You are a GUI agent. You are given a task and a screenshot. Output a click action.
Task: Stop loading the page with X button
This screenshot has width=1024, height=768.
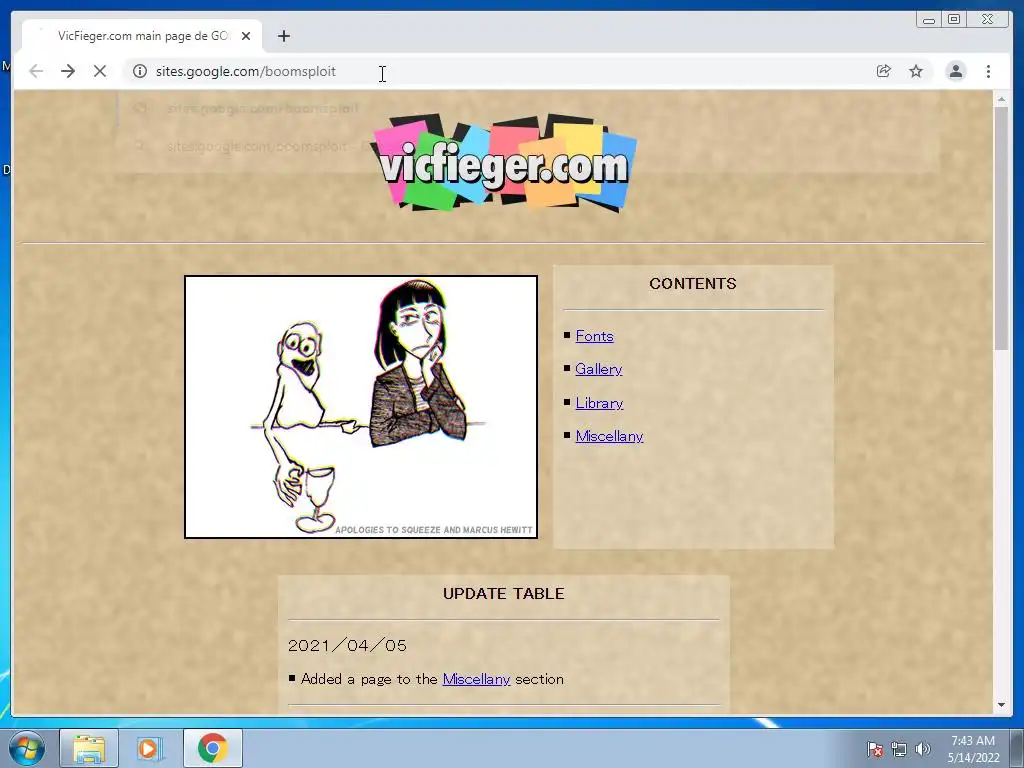tap(100, 71)
